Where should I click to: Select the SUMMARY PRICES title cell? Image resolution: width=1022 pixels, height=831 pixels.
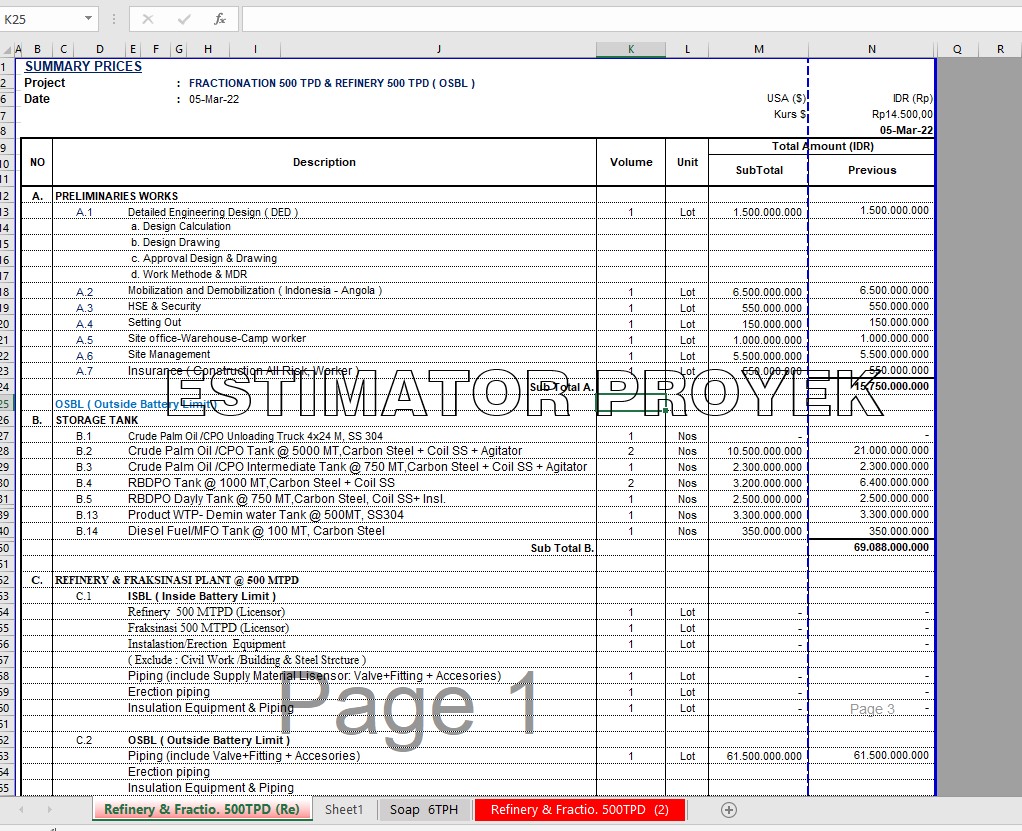coord(83,66)
